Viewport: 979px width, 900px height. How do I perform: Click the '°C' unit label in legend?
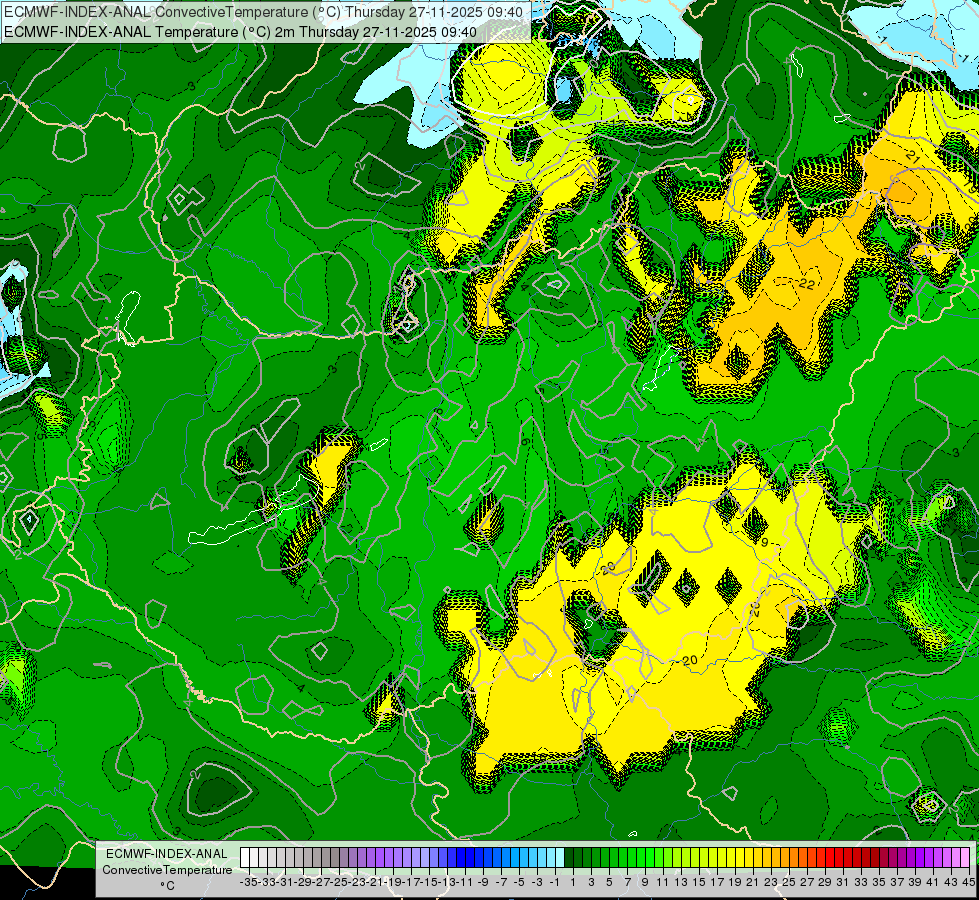pyautogui.click(x=167, y=886)
